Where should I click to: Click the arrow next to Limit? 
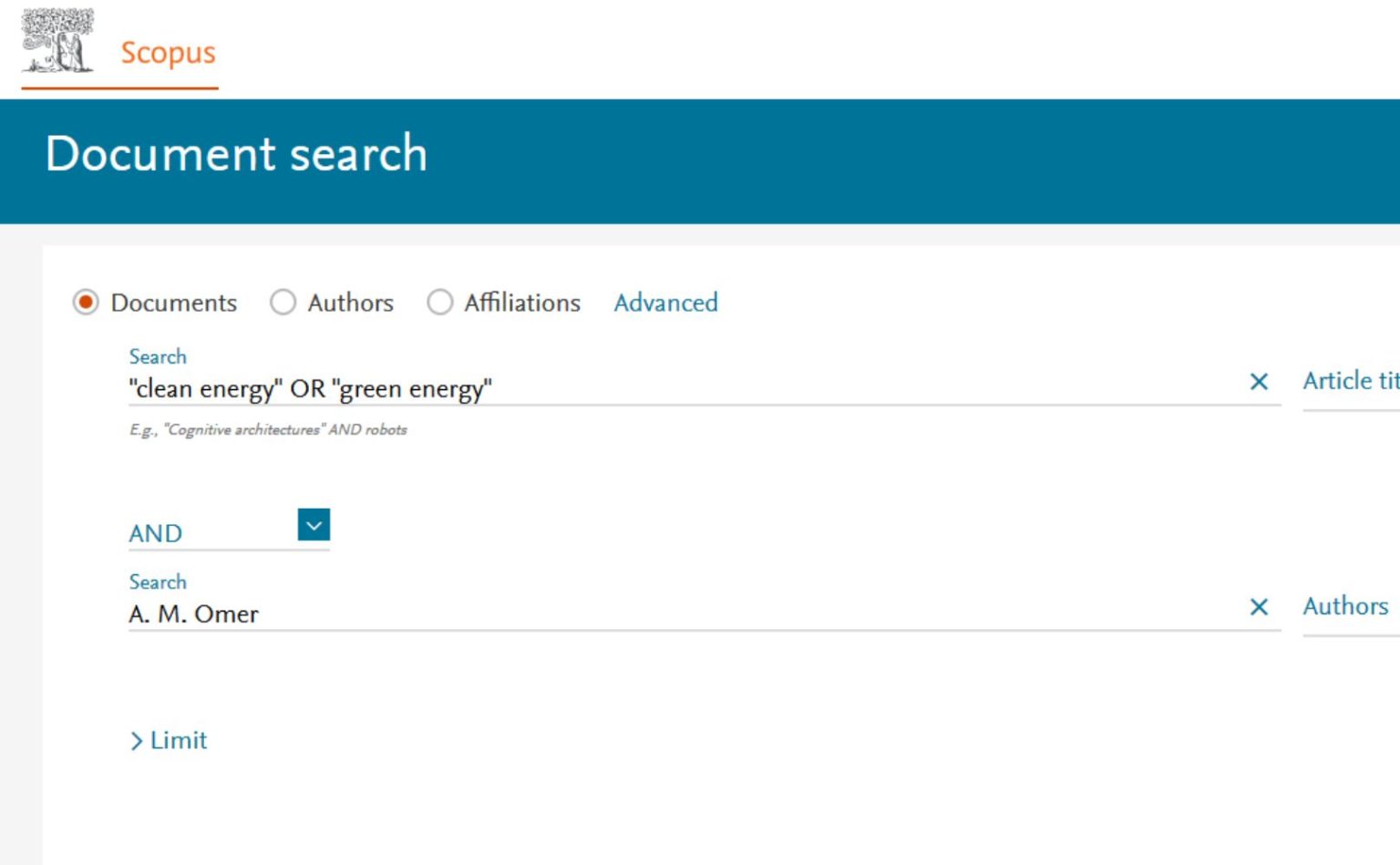click(137, 741)
